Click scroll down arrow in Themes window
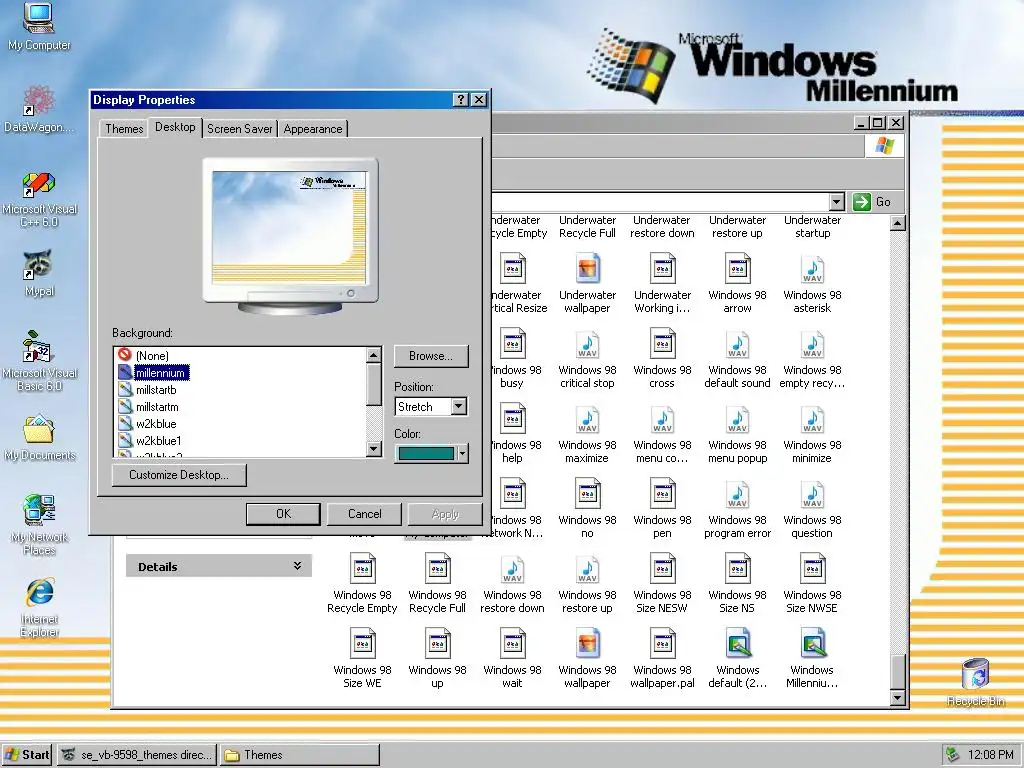Viewport: 1024px width, 768px height. pos(898,698)
